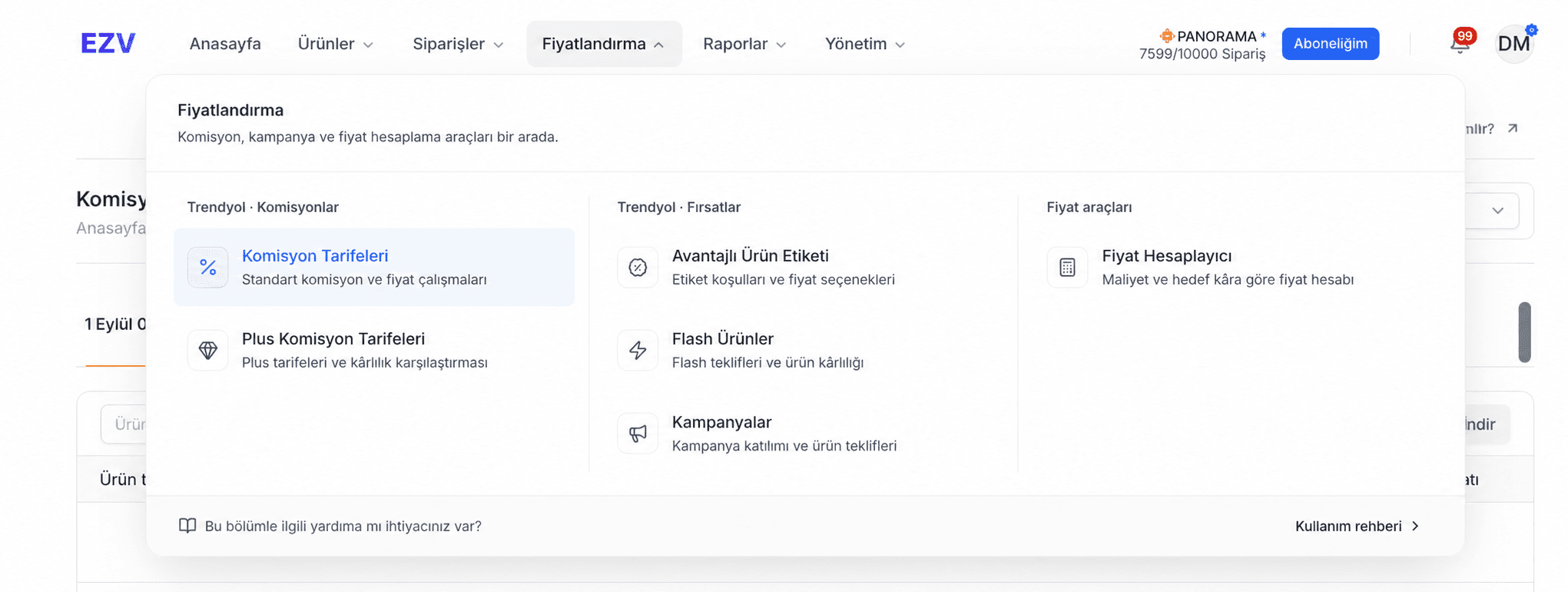Expand the Siparişler menu
Image resolution: width=1568 pixels, height=592 pixels.
click(x=458, y=44)
